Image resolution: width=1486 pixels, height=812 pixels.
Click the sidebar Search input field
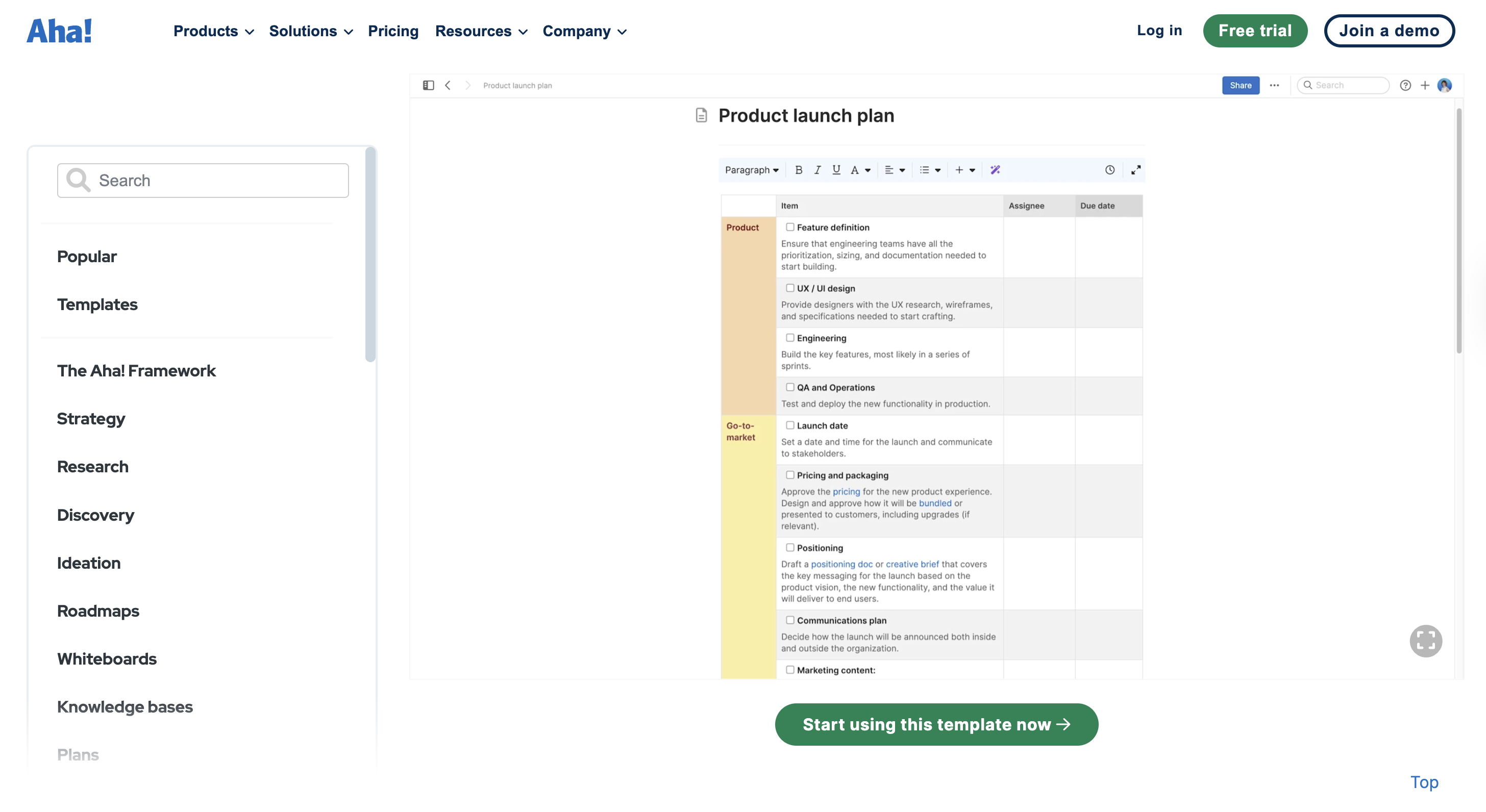pos(203,180)
